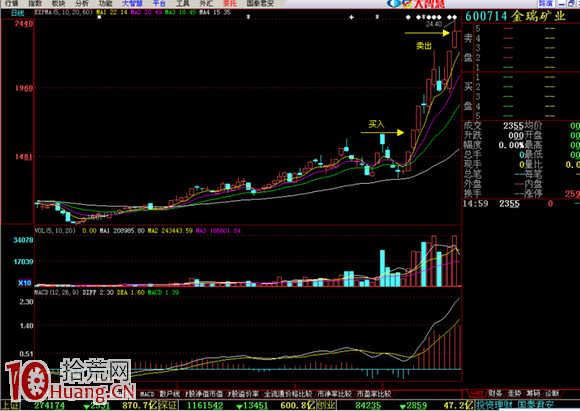
Task: Switch to the 走势 panel tab
Action: click(514, 394)
